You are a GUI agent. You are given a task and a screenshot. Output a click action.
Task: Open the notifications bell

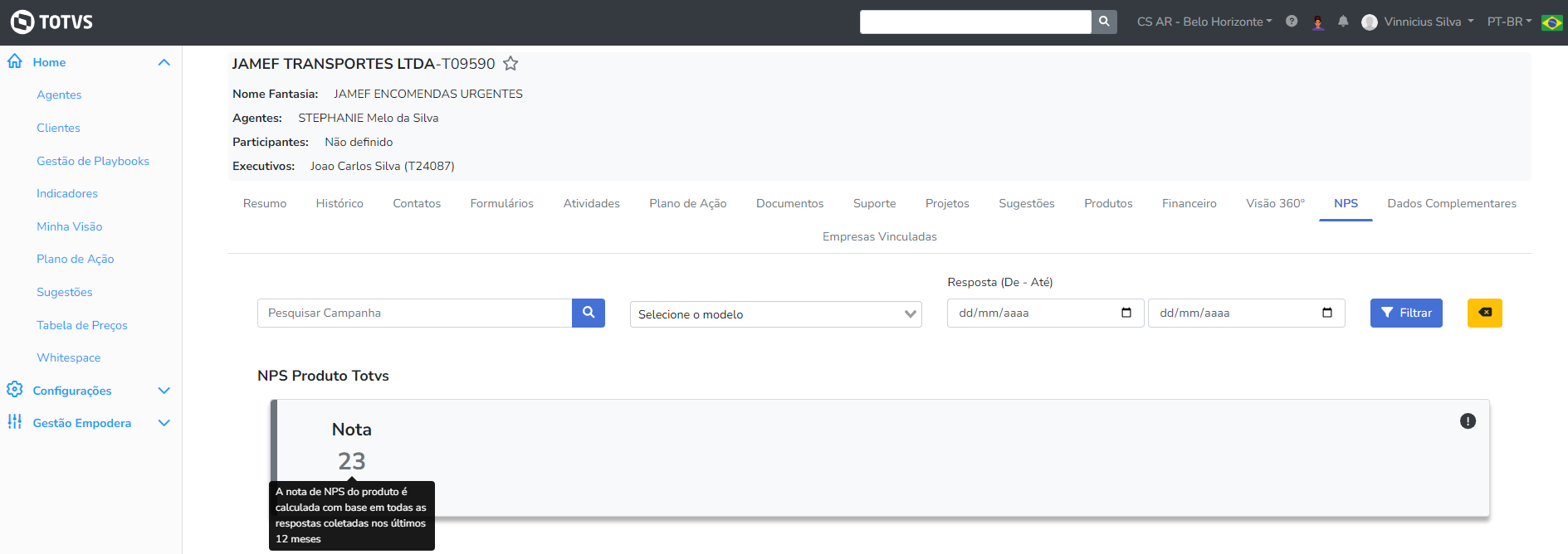(x=1343, y=22)
